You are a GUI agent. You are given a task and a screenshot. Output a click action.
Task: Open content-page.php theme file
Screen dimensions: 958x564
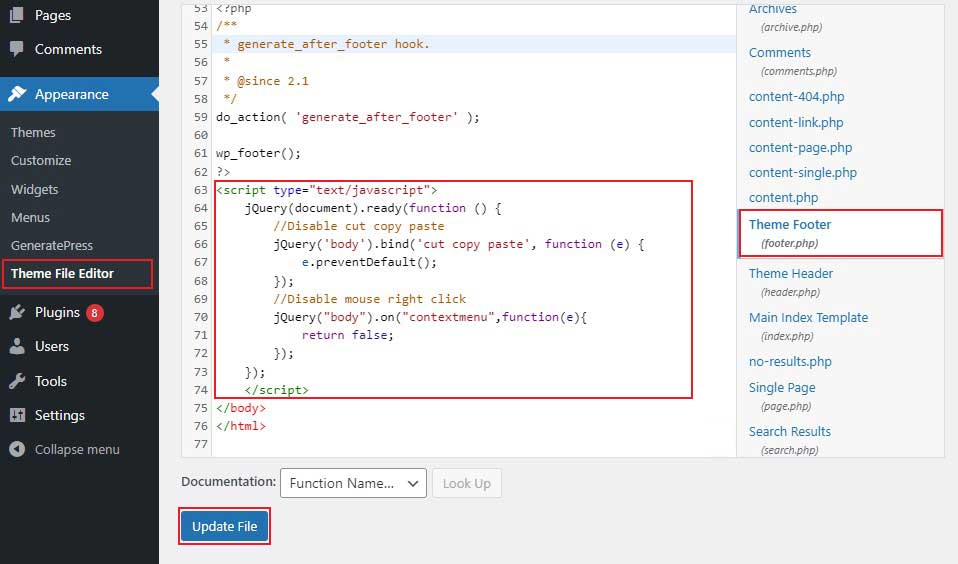tap(800, 147)
